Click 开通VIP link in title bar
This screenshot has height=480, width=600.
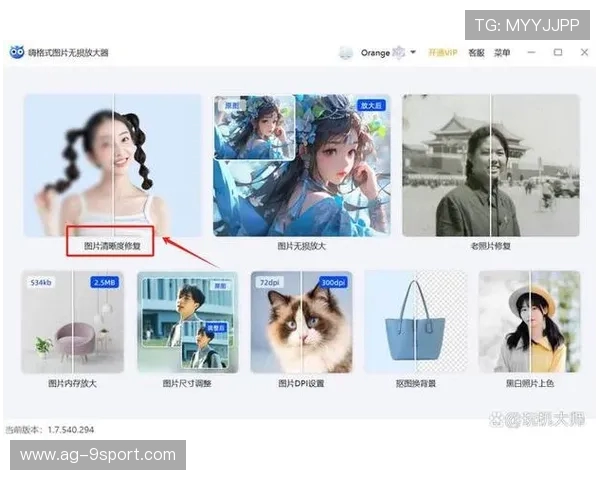click(x=442, y=52)
